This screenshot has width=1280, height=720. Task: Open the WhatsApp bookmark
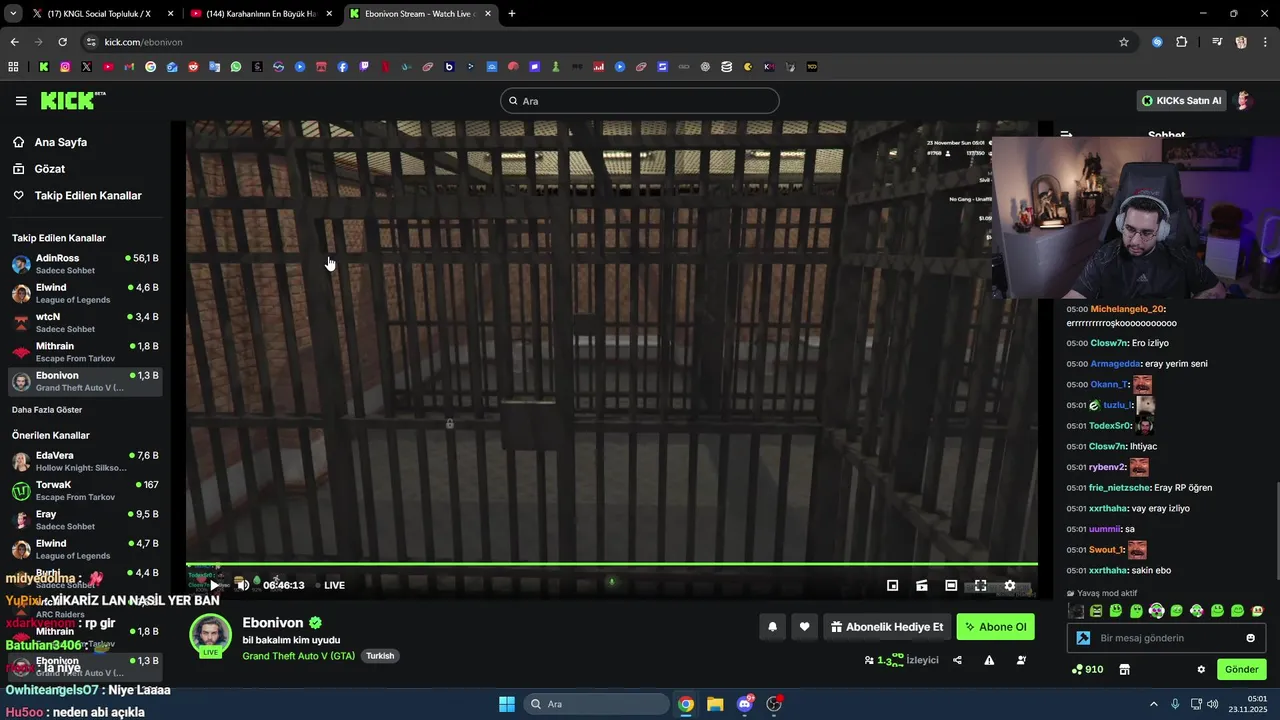[x=236, y=67]
